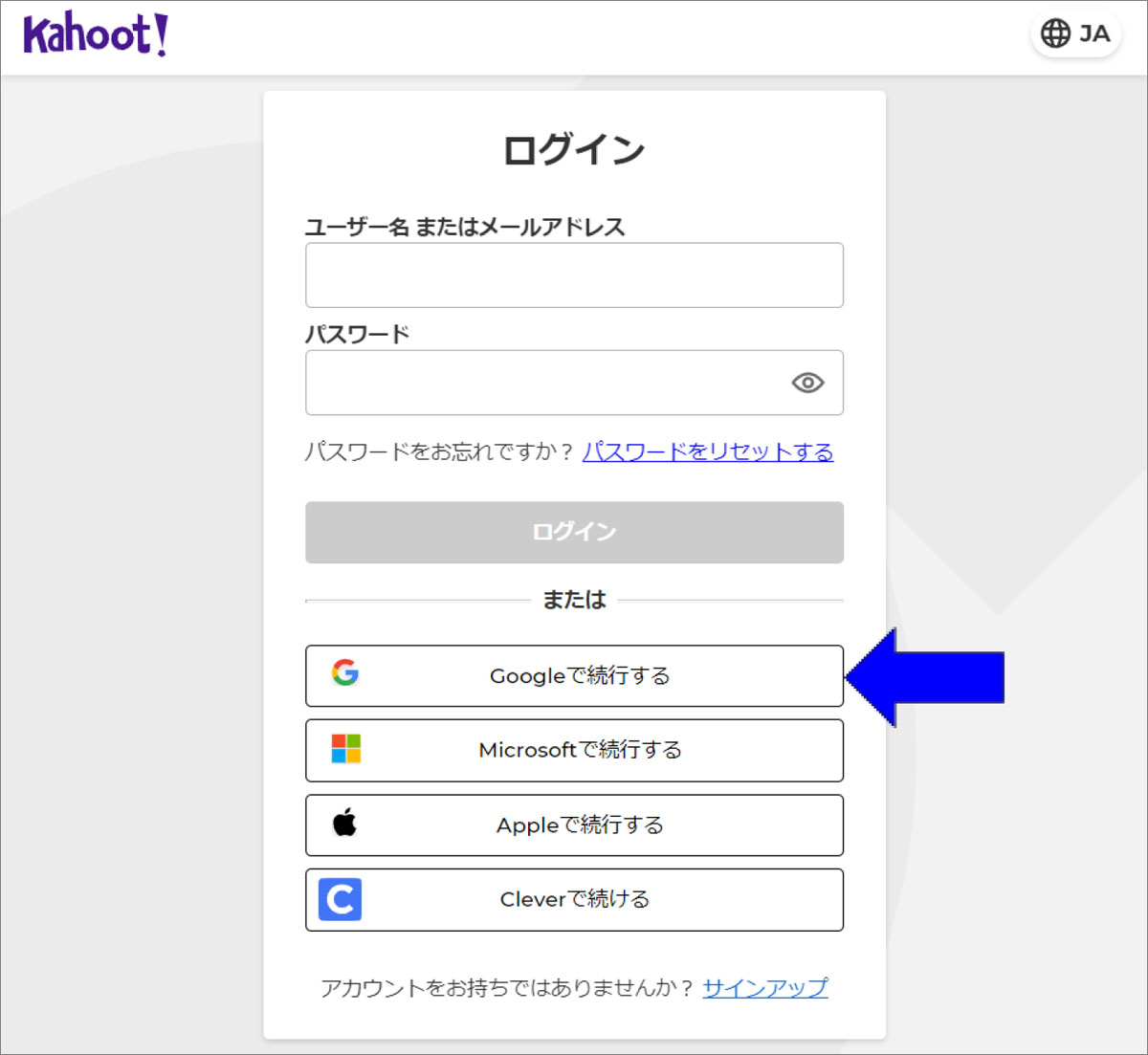Continue with Cleverで続ける button
The width and height of the screenshot is (1148, 1055).
(574, 900)
